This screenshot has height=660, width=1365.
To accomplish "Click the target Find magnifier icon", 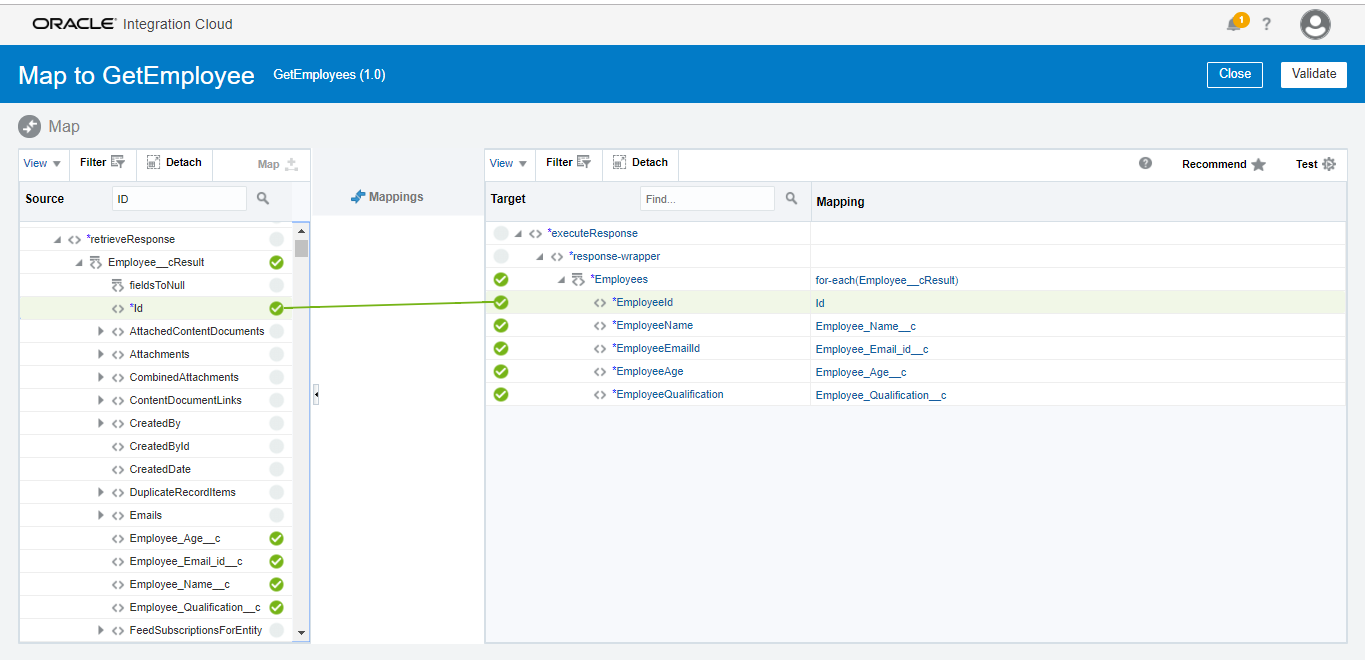I will click(x=791, y=199).
